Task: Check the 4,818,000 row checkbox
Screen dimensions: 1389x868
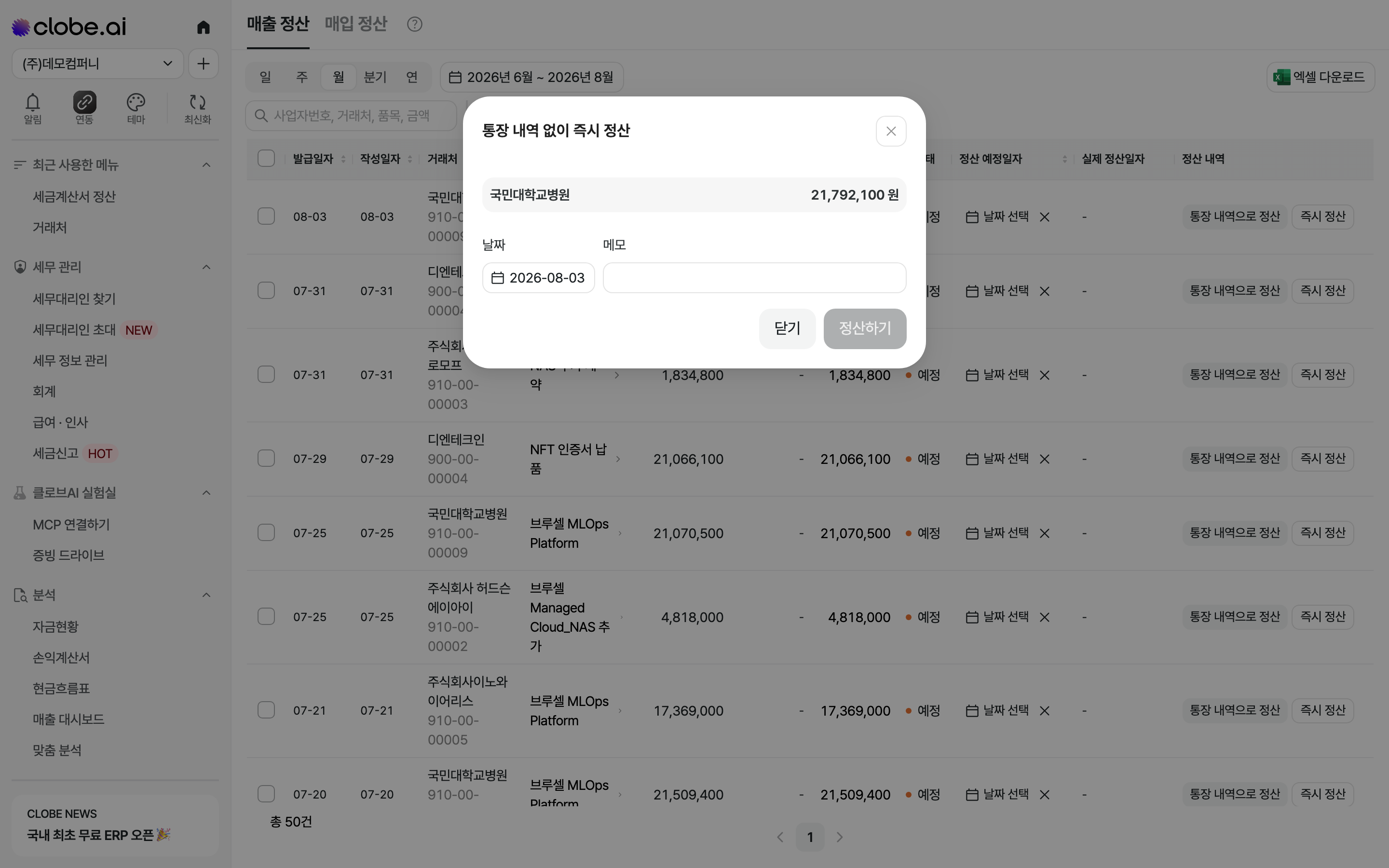Action: [266, 617]
